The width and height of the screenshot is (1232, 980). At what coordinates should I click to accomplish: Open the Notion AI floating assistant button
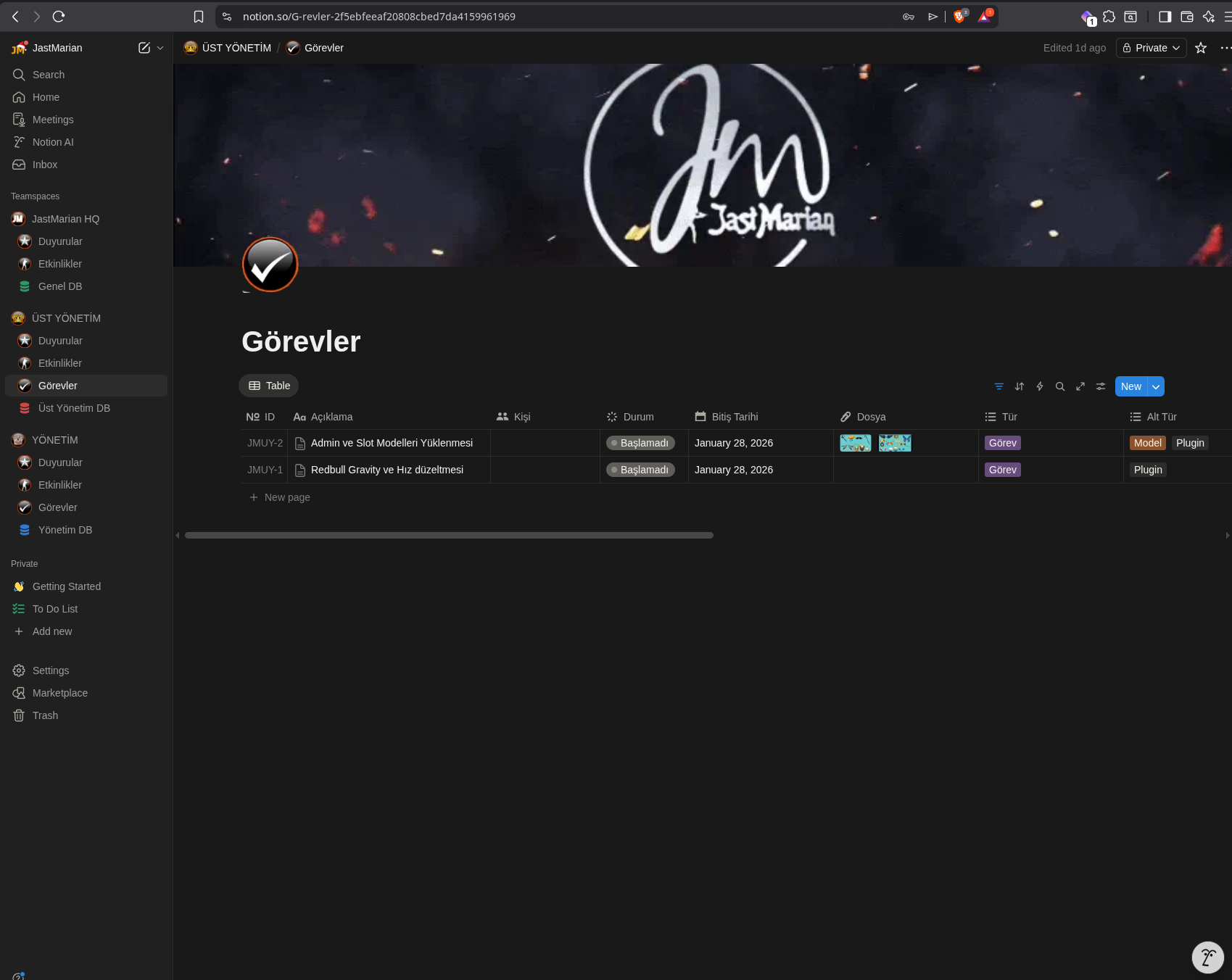click(1208, 958)
